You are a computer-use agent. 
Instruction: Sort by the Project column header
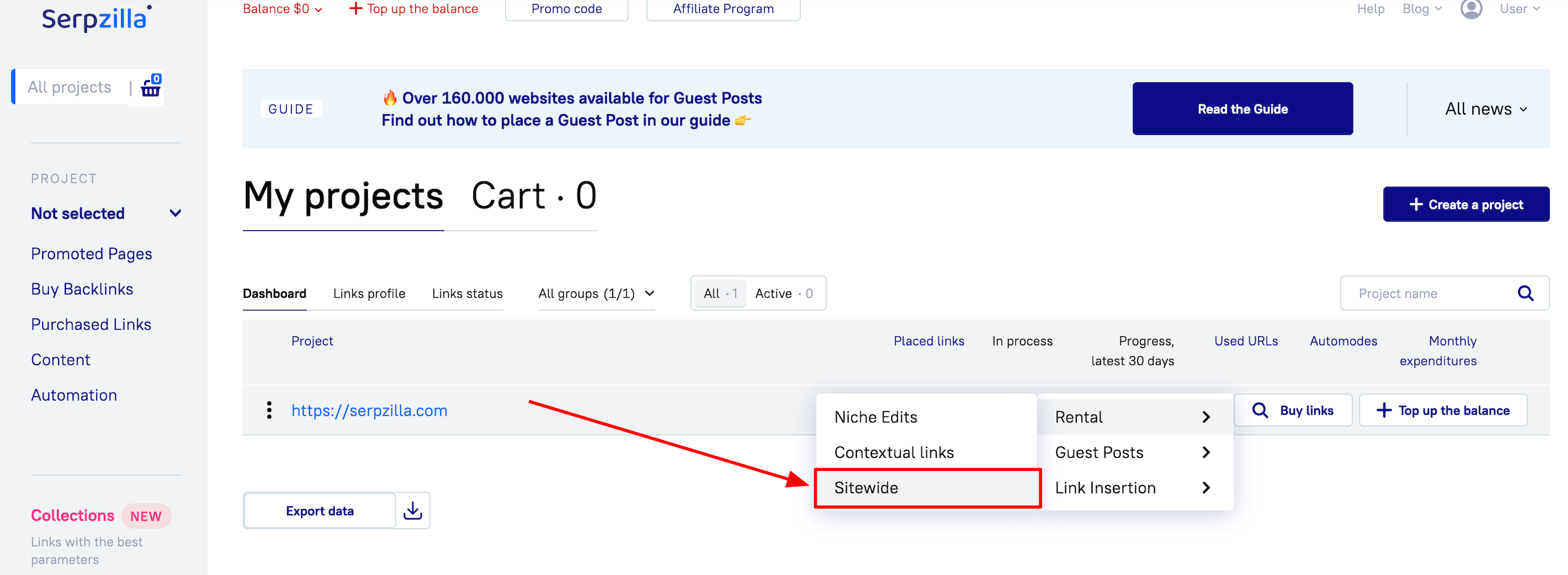tap(312, 341)
